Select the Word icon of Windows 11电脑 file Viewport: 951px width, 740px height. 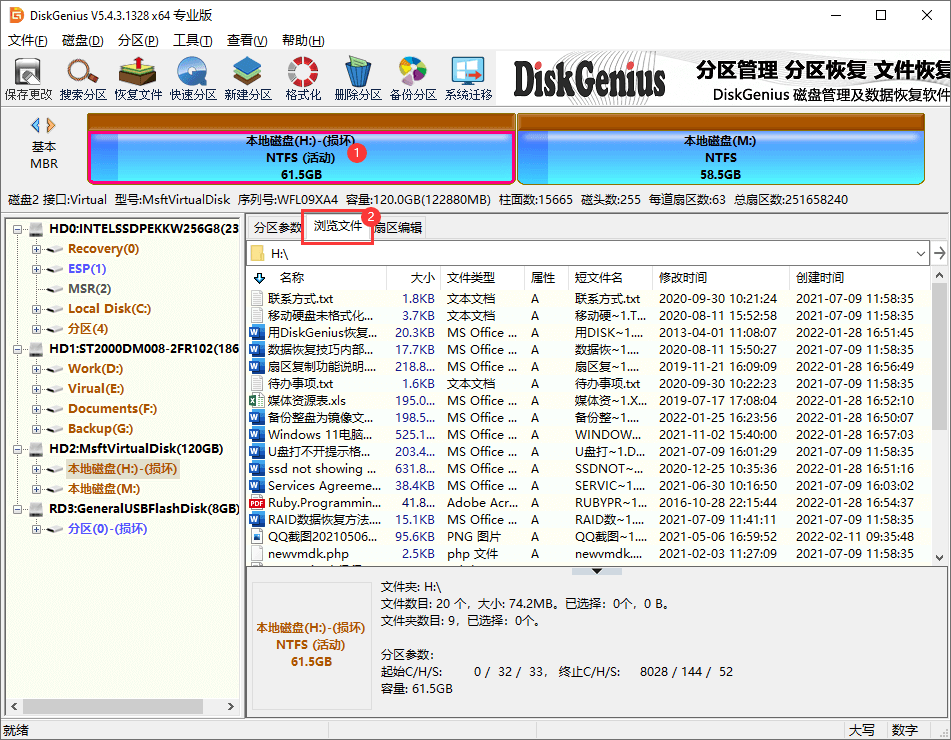coord(257,434)
